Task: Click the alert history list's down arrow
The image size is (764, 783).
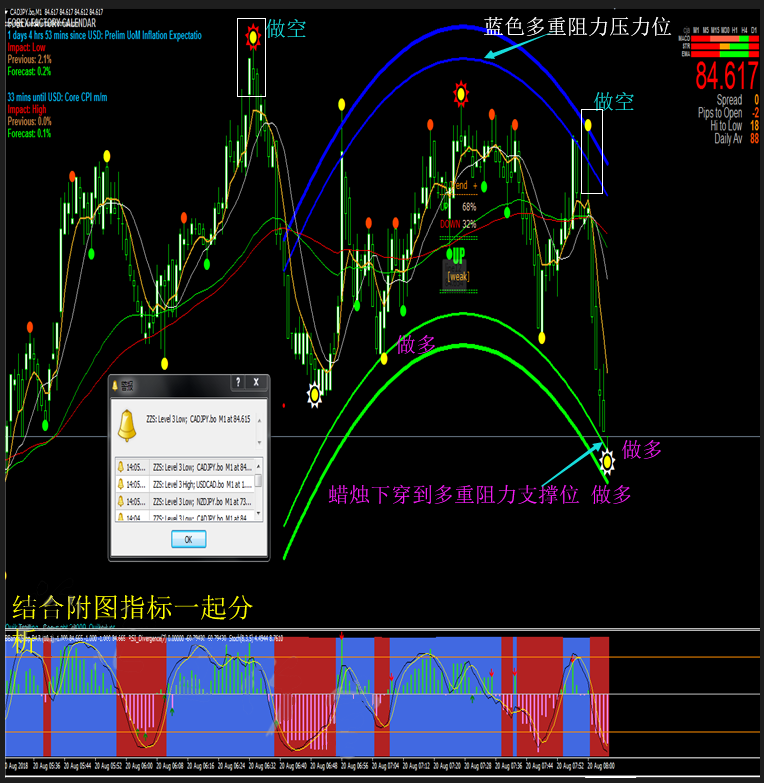Action: [258, 513]
